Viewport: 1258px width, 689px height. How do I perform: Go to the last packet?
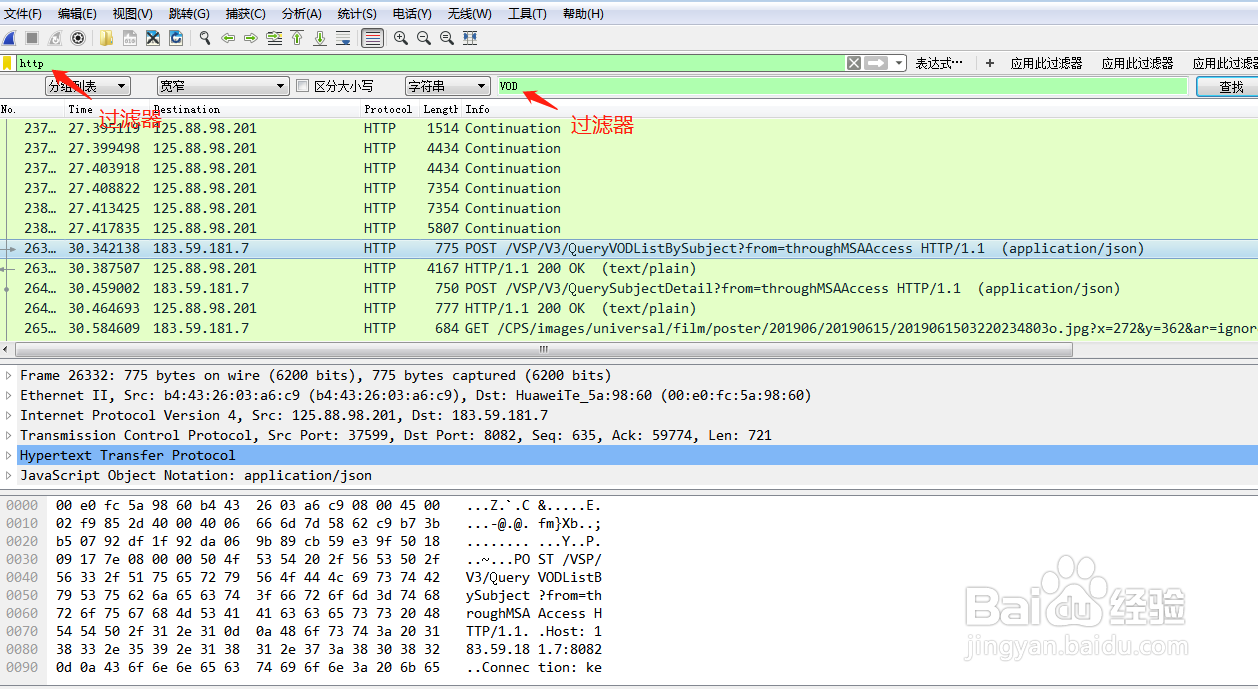click(x=320, y=38)
